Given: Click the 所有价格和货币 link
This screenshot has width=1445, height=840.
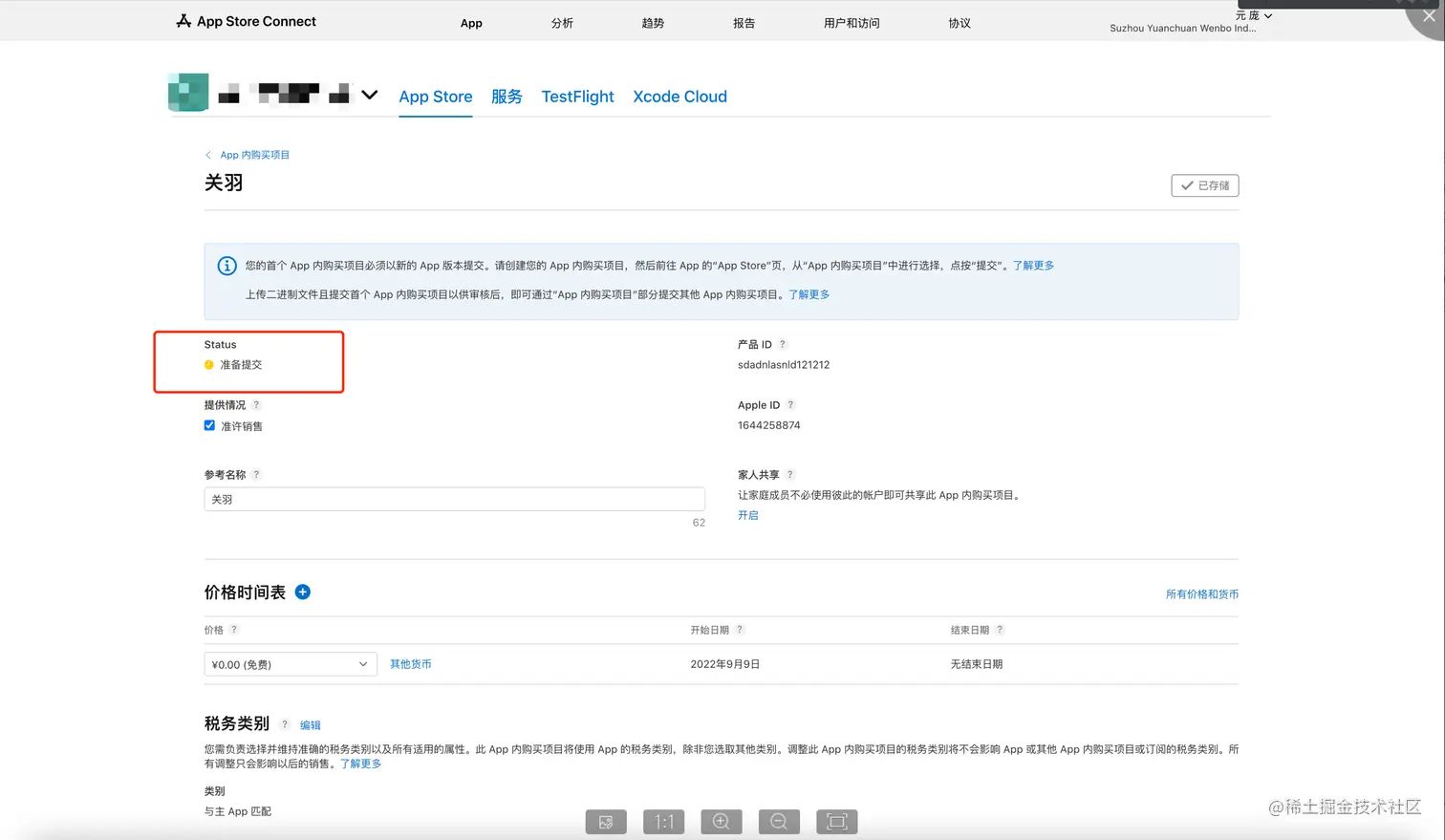Looking at the screenshot, I should point(1201,594).
